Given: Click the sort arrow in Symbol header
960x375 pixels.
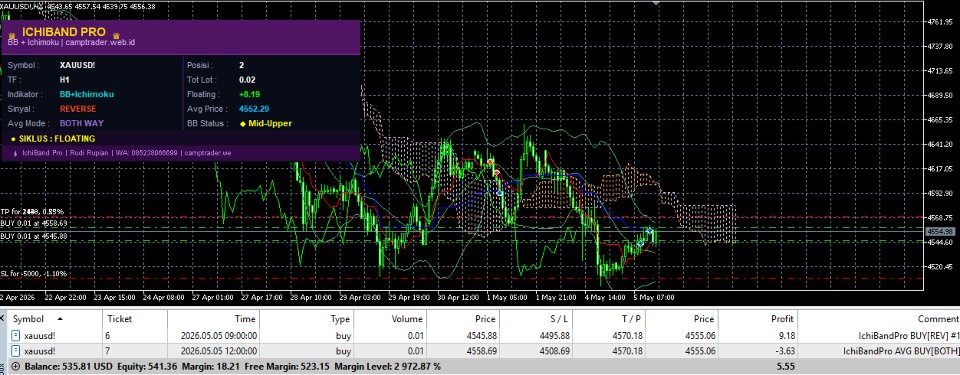Looking at the screenshot, I should click(x=60, y=319).
